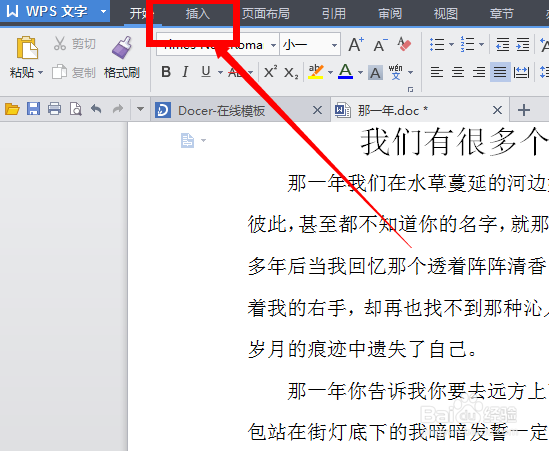The height and width of the screenshot is (451, 549).
Task: Apply numbered list formatting
Action: (467, 44)
